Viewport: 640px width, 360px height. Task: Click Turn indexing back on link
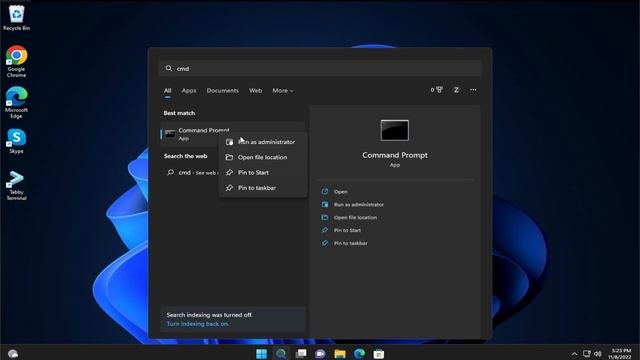point(198,324)
